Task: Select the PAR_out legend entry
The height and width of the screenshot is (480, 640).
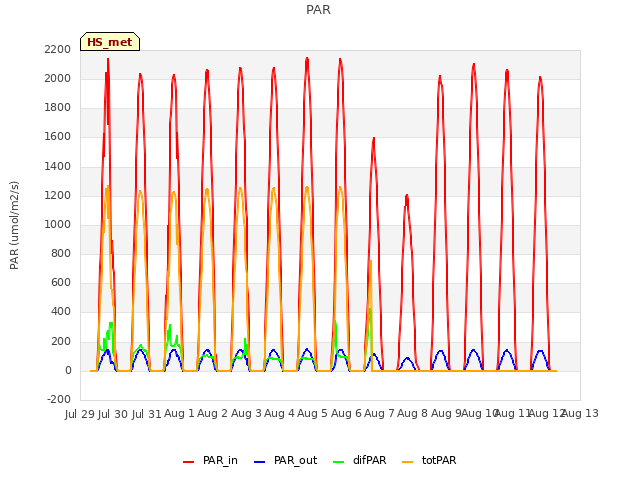Action: [x=285, y=460]
